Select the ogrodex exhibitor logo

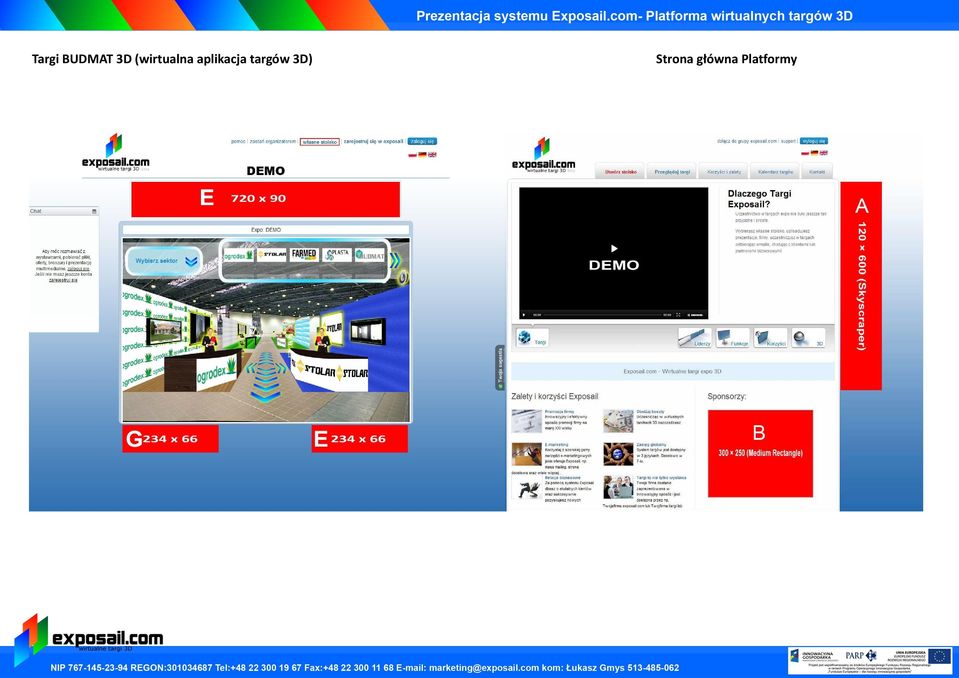pyautogui.click(x=238, y=254)
